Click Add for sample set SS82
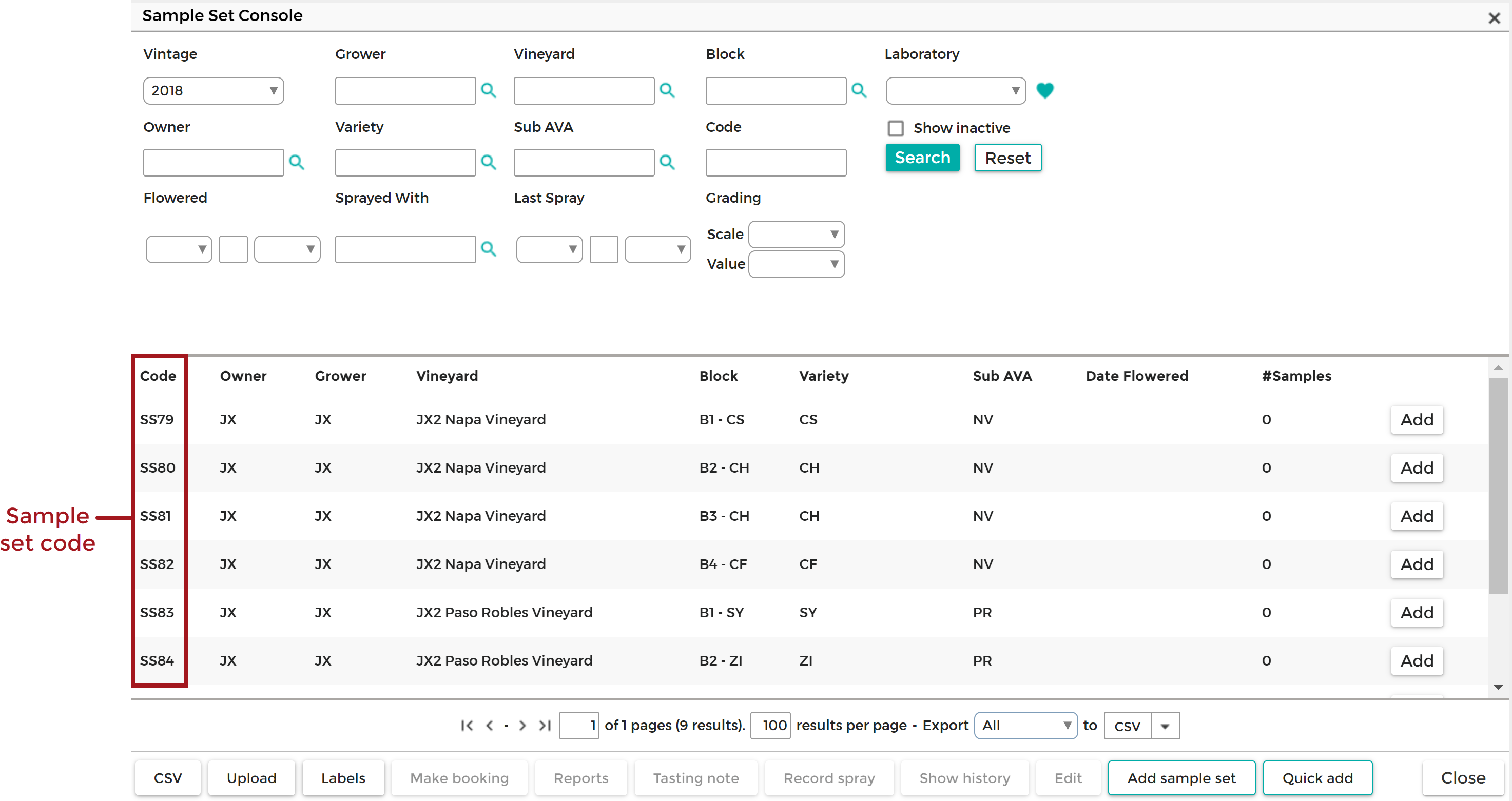 (1417, 564)
